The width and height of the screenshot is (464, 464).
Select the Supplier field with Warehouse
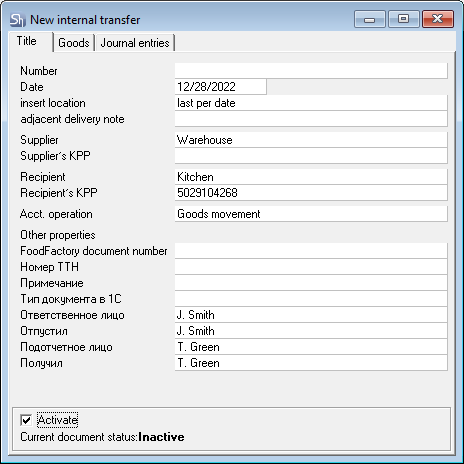(x=311, y=140)
